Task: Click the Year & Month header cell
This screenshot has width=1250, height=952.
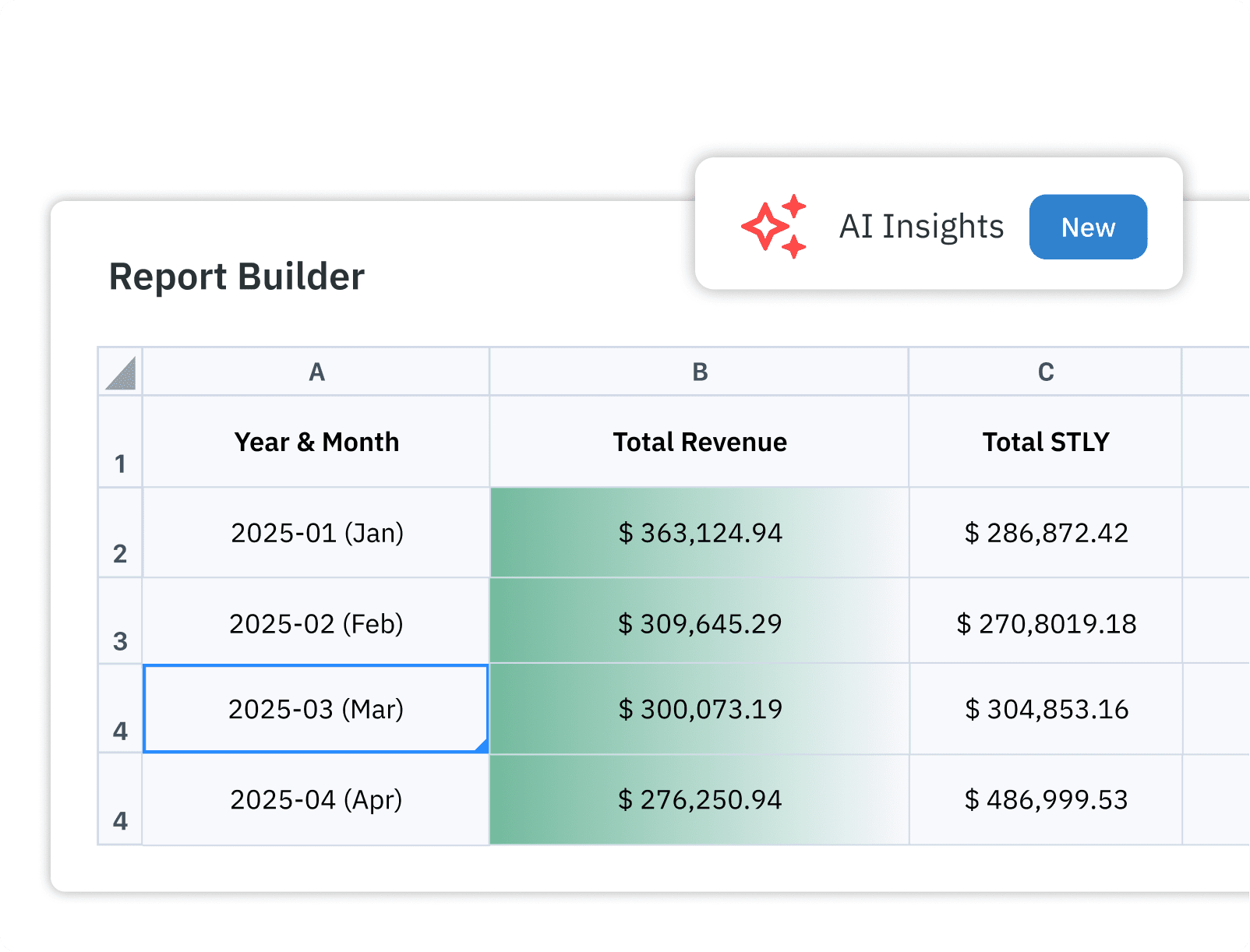Action: click(x=316, y=443)
